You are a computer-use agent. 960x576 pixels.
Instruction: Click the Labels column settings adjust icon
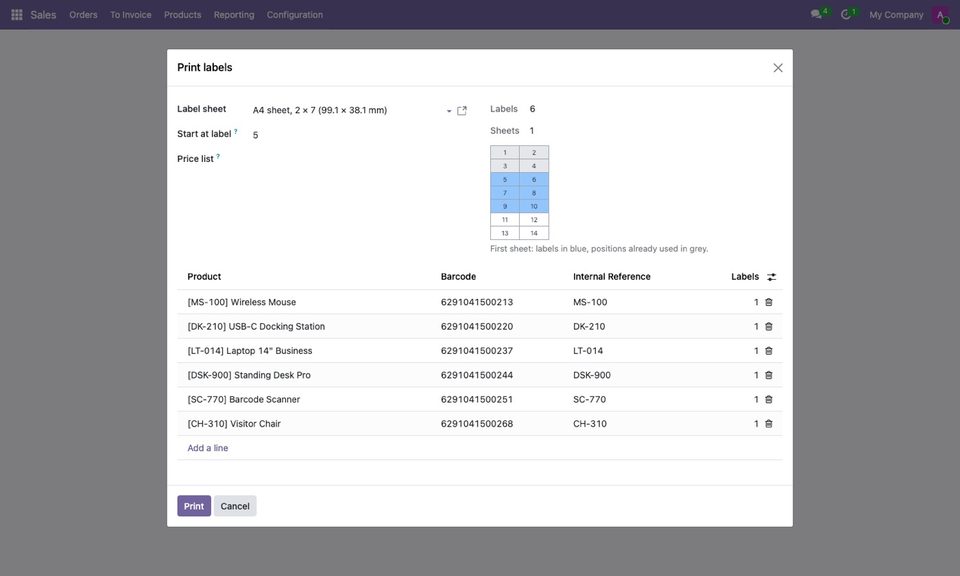pyautogui.click(x=771, y=277)
